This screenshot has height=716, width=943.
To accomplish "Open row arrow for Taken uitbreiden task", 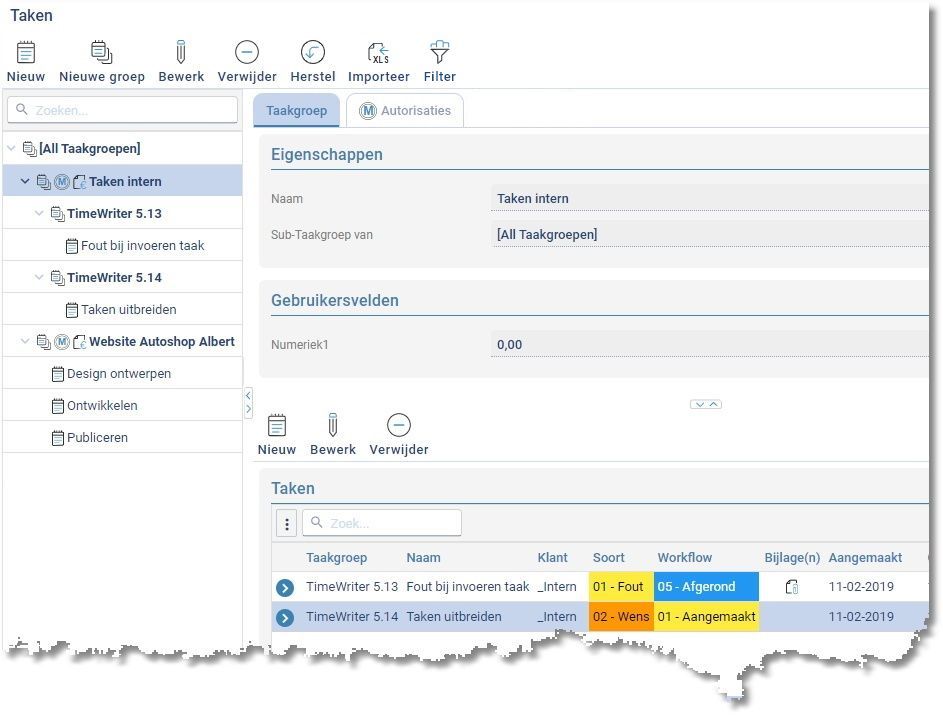I will (285, 618).
